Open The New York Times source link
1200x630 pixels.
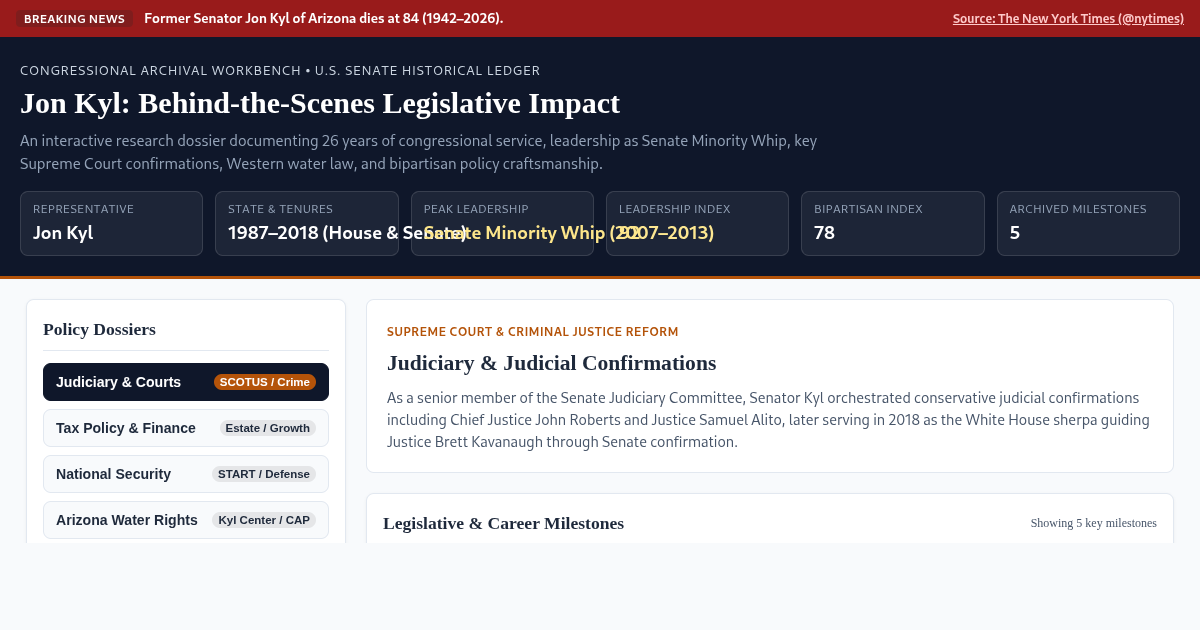pos(1068,19)
